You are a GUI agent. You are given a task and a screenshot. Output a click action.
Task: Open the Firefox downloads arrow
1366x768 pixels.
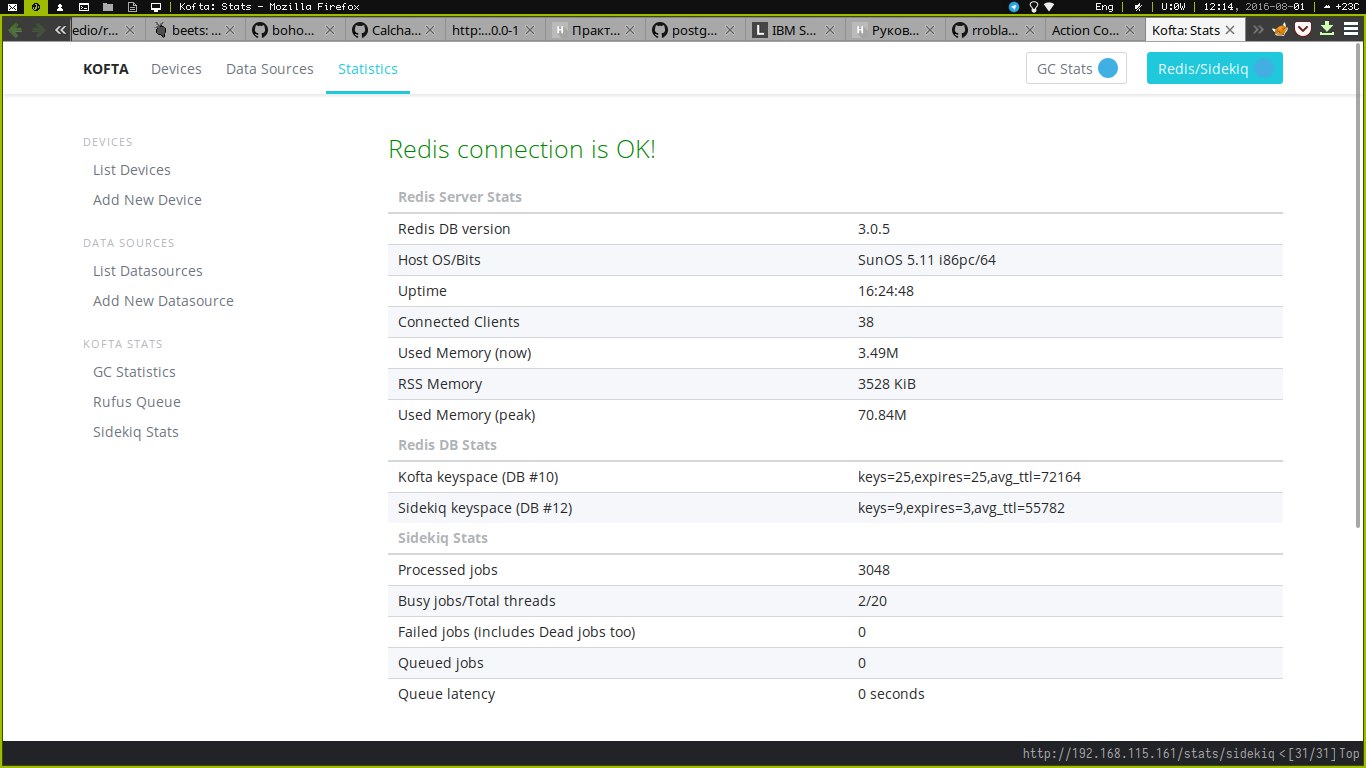click(x=1327, y=30)
